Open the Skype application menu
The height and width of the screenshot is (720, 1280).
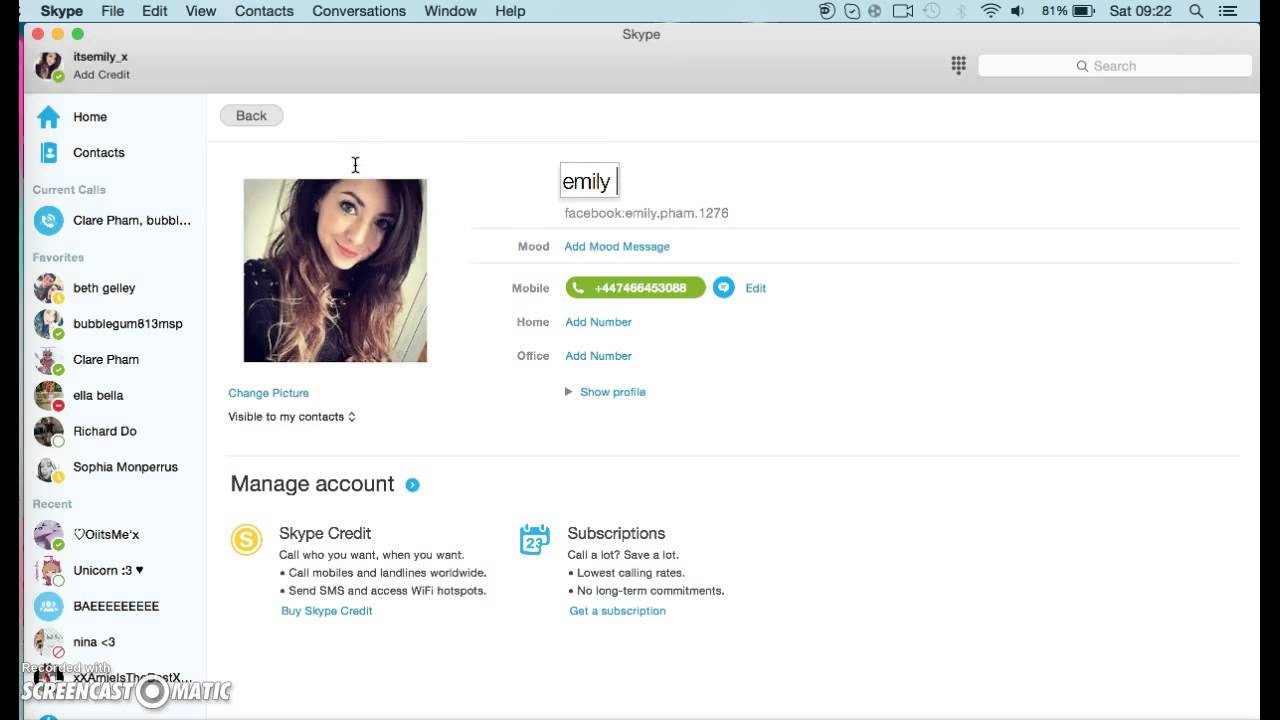point(62,11)
